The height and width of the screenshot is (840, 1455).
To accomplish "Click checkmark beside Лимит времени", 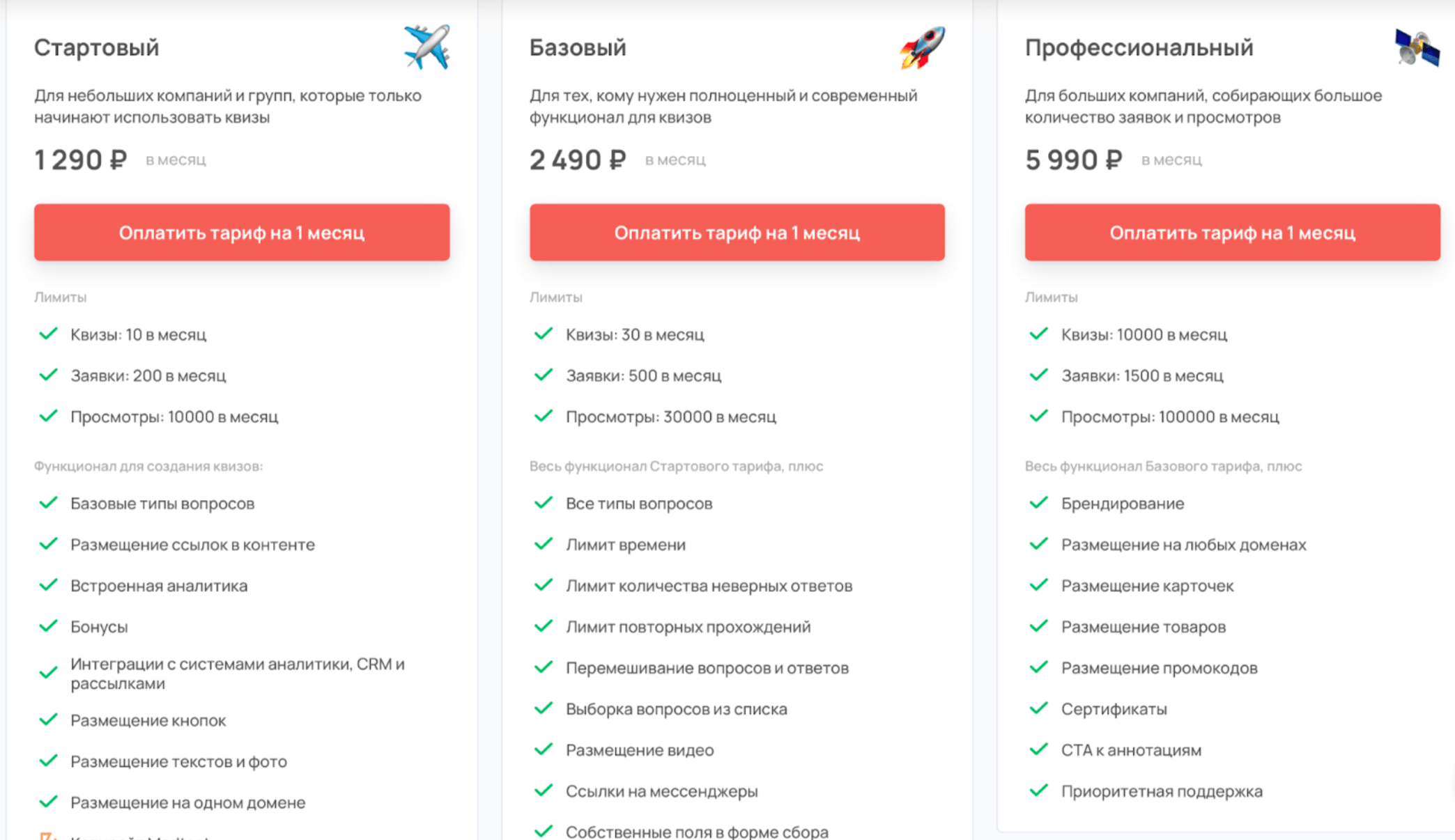I will 543,544.
